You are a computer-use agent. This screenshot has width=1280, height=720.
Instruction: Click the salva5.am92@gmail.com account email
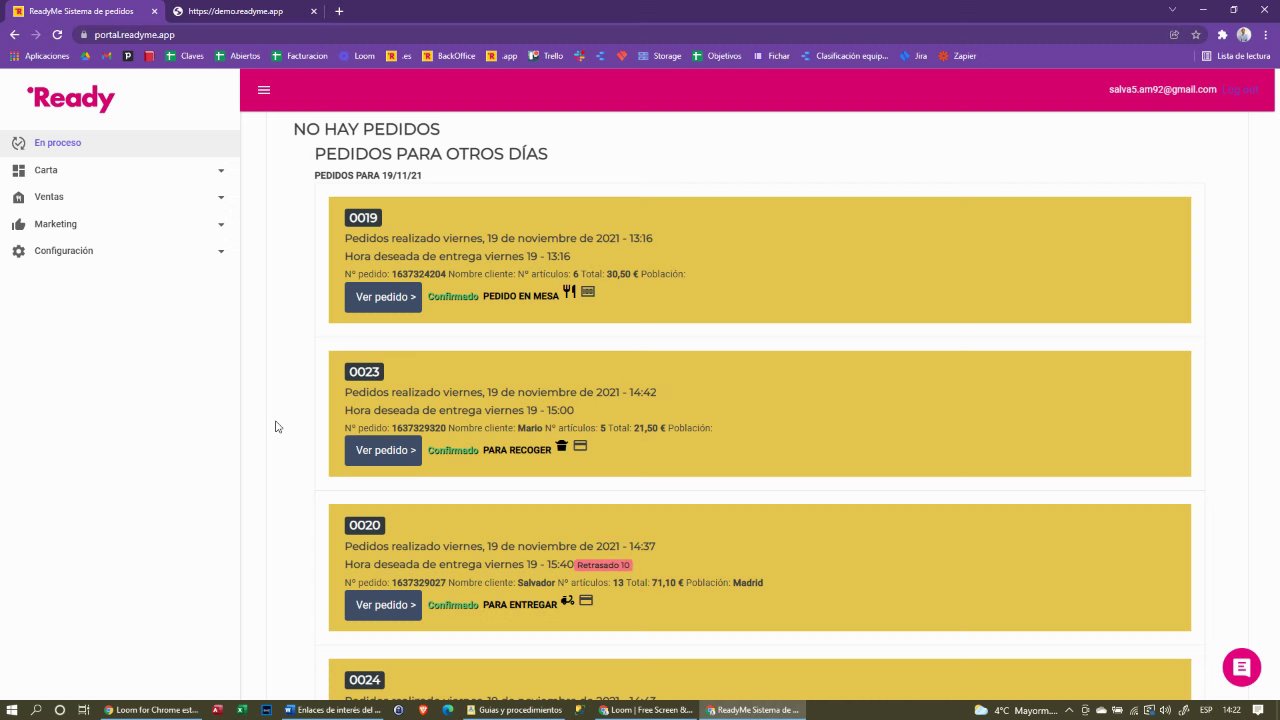1162,90
